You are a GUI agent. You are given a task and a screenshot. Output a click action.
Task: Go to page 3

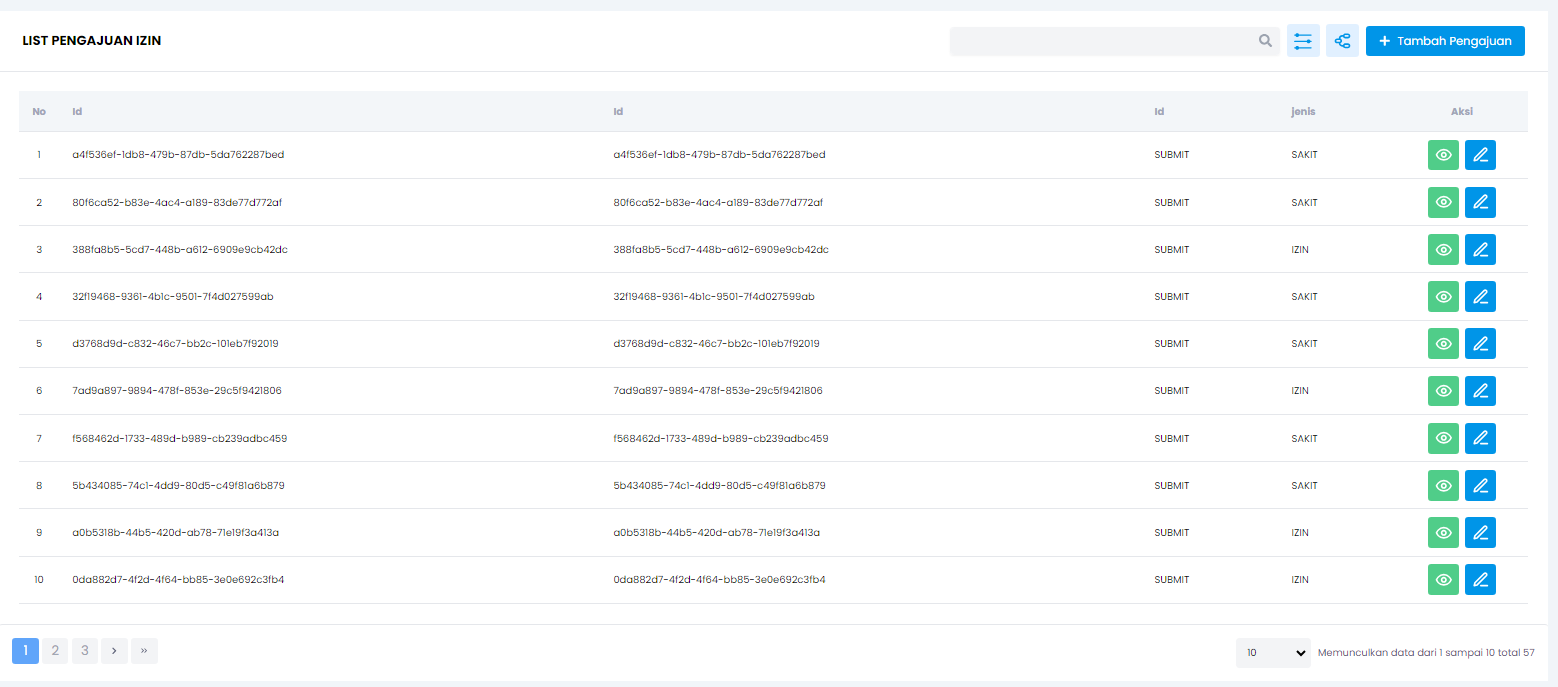85,651
